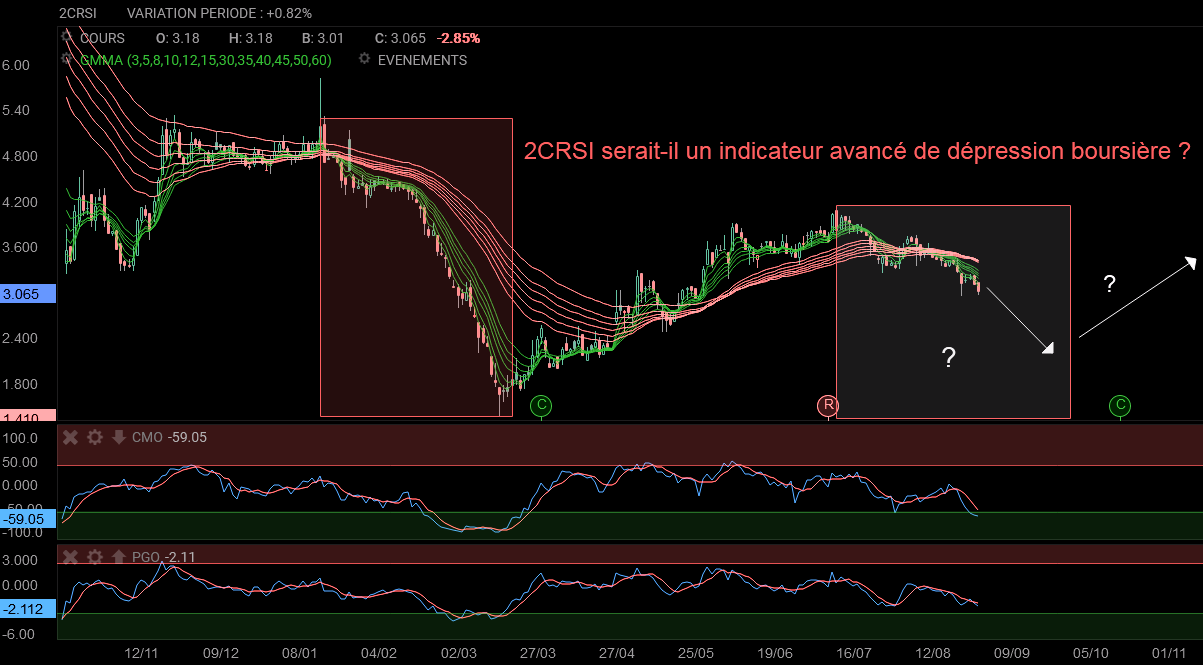Click the COURS label
Viewport: 1203px width, 665px height.
[102, 38]
